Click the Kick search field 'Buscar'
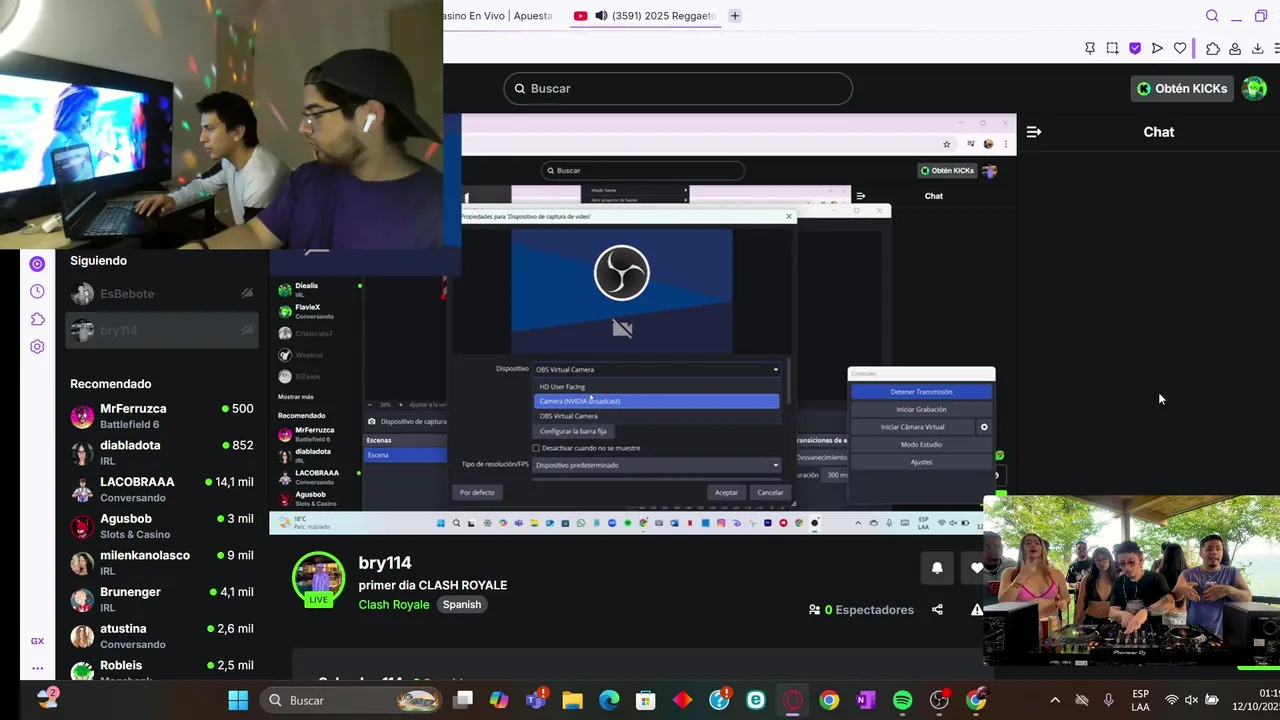The width and height of the screenshot is (1280, 720). [x=678, y=88]
